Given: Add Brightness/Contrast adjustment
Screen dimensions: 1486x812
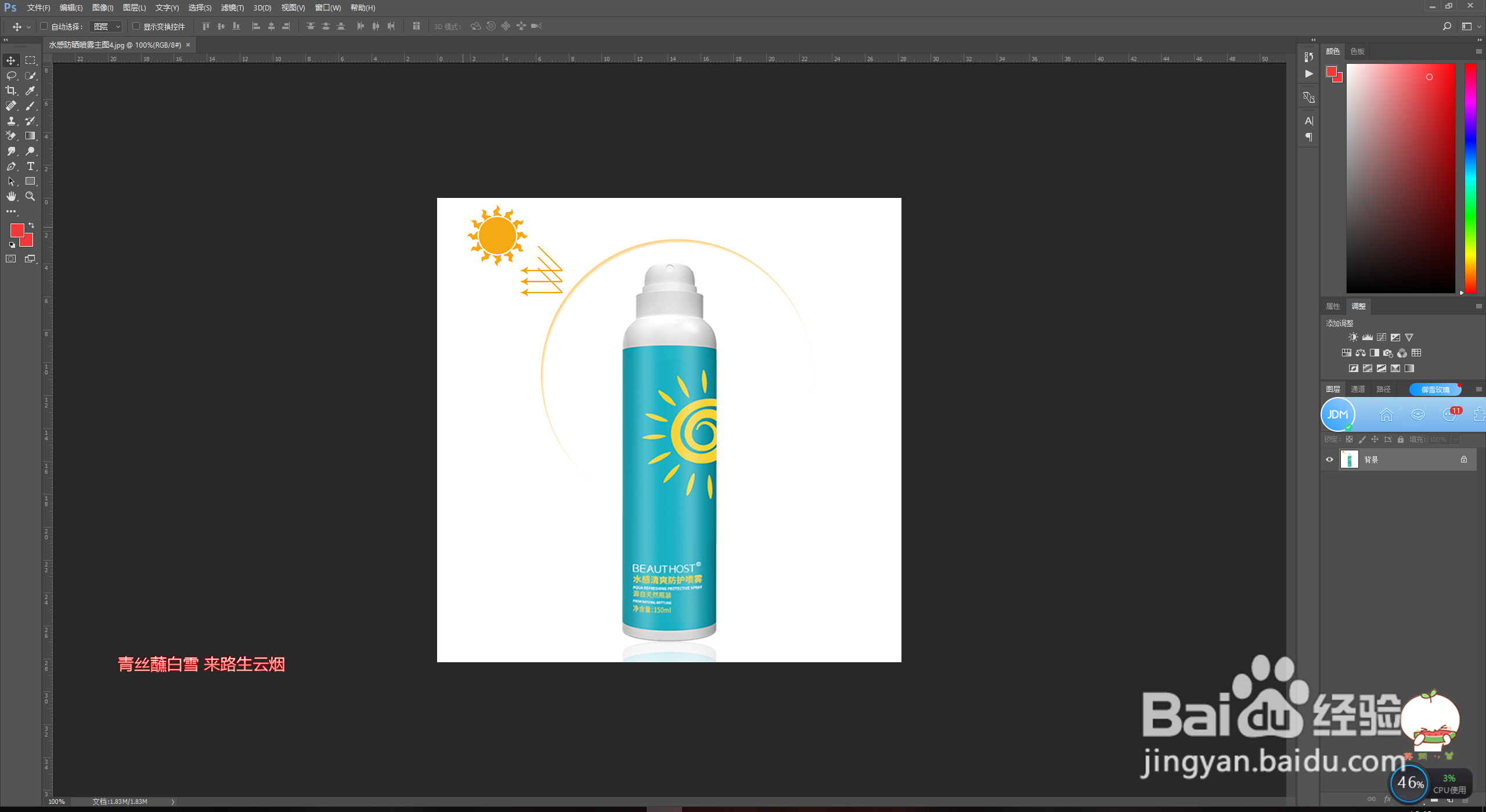Looking at the screenshot, I should tap(1353, 337).
